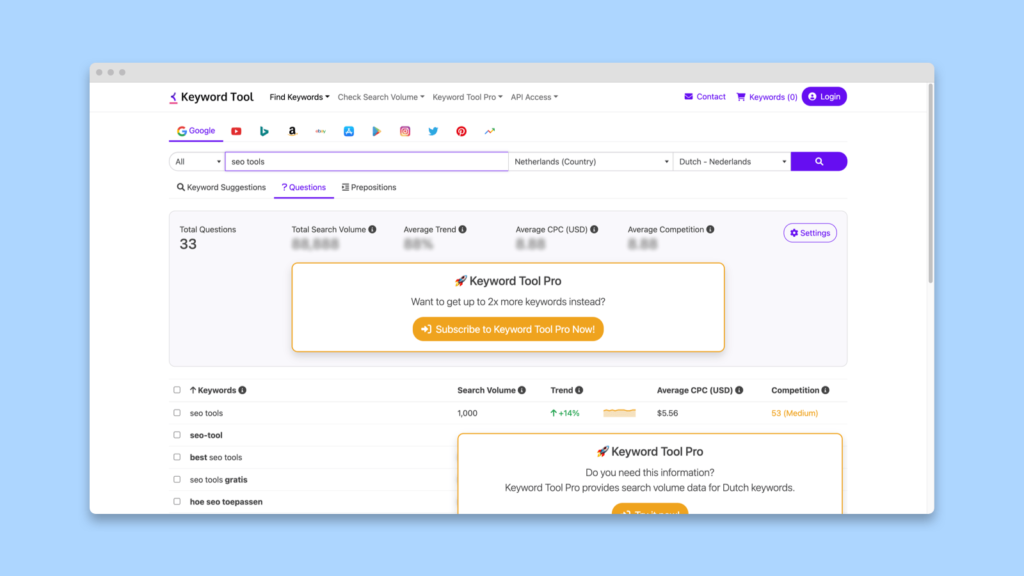Viewport: 1024px width, 576px height.
Task: Choose the Amazon keyword source icon
Action: 292,131
